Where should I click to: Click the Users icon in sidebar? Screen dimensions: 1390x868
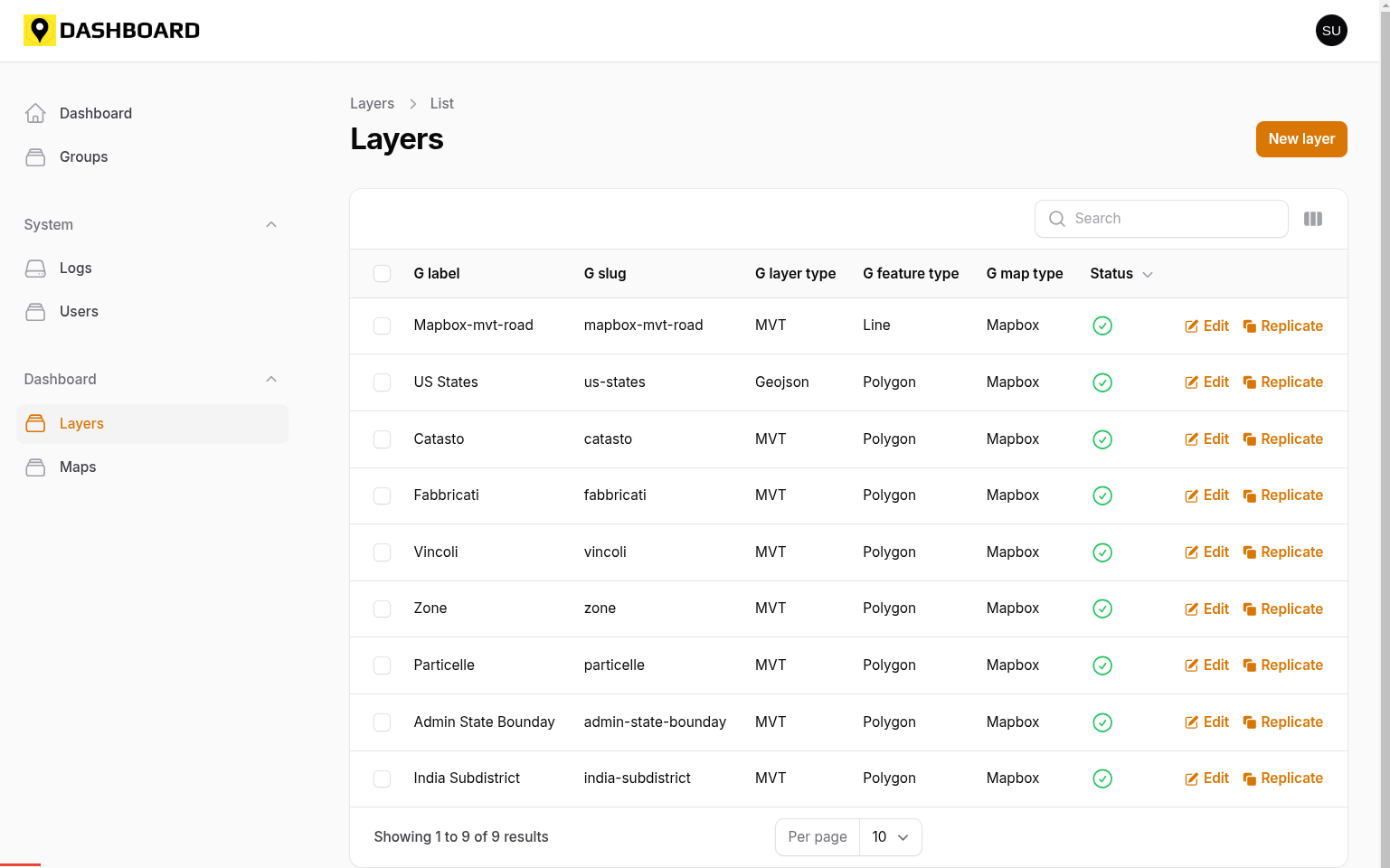pyautogui.click(x=35, y=312)
